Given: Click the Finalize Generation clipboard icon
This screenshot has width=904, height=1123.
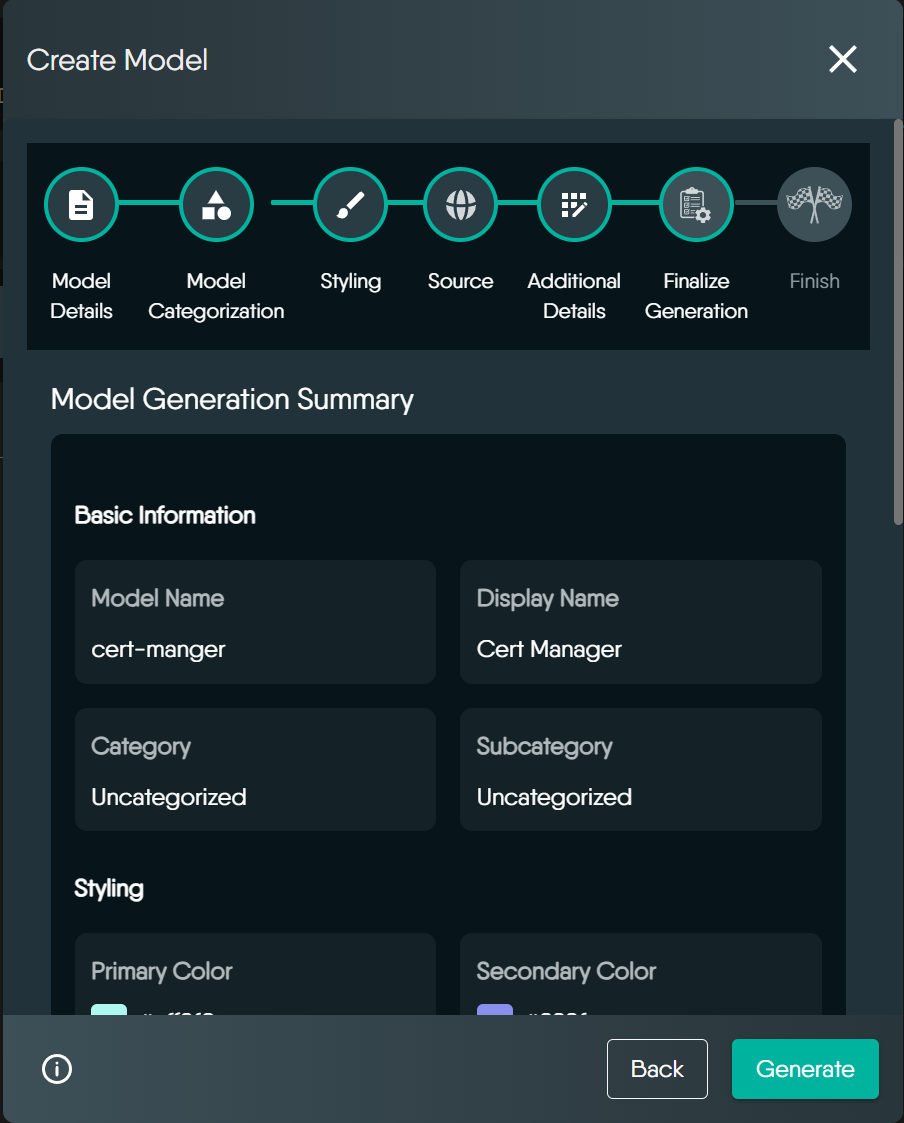Looking at the screenshot, I should [x=696, y=205].
